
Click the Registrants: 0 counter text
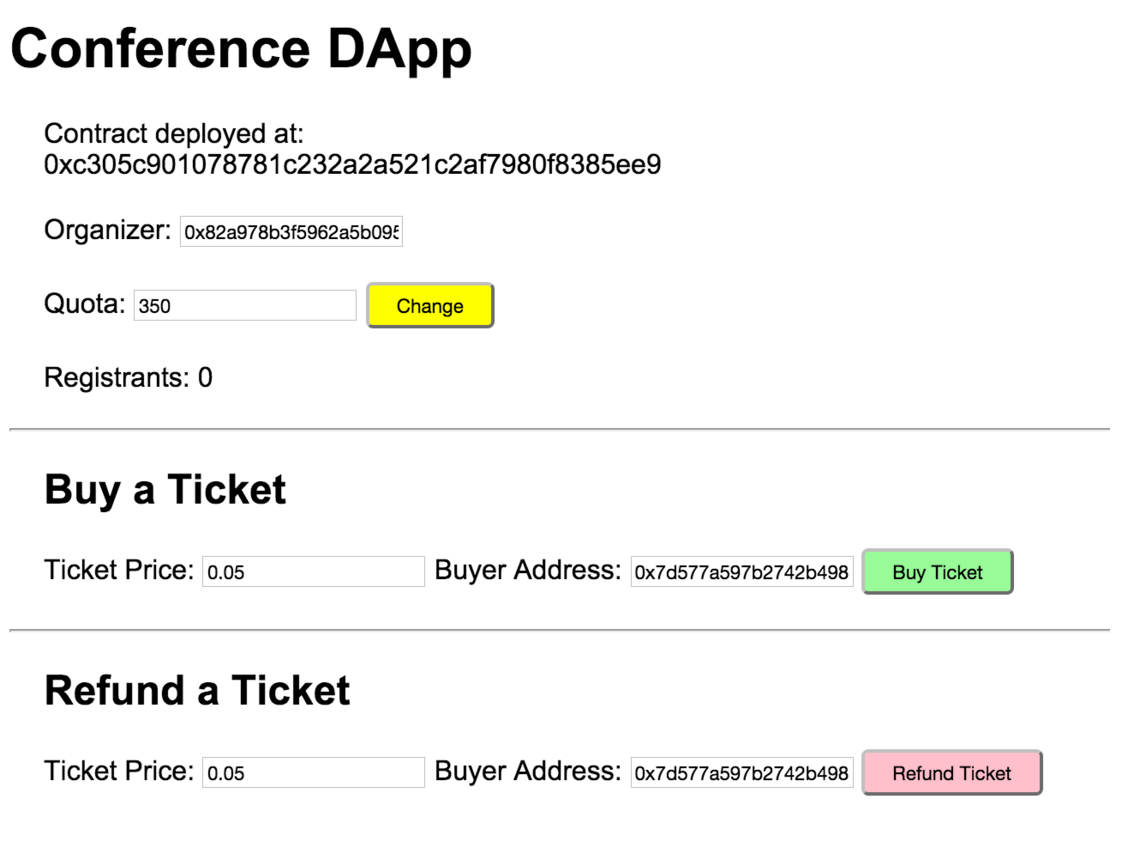point(129,378)
